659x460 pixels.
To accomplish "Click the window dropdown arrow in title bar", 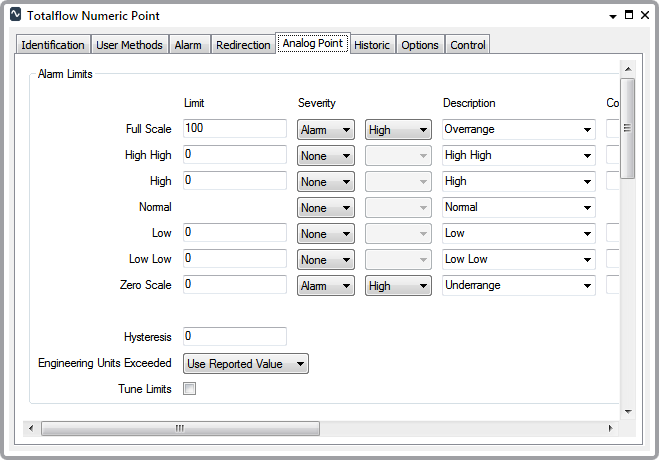I will pyautogui.click(x=612, y=16).
